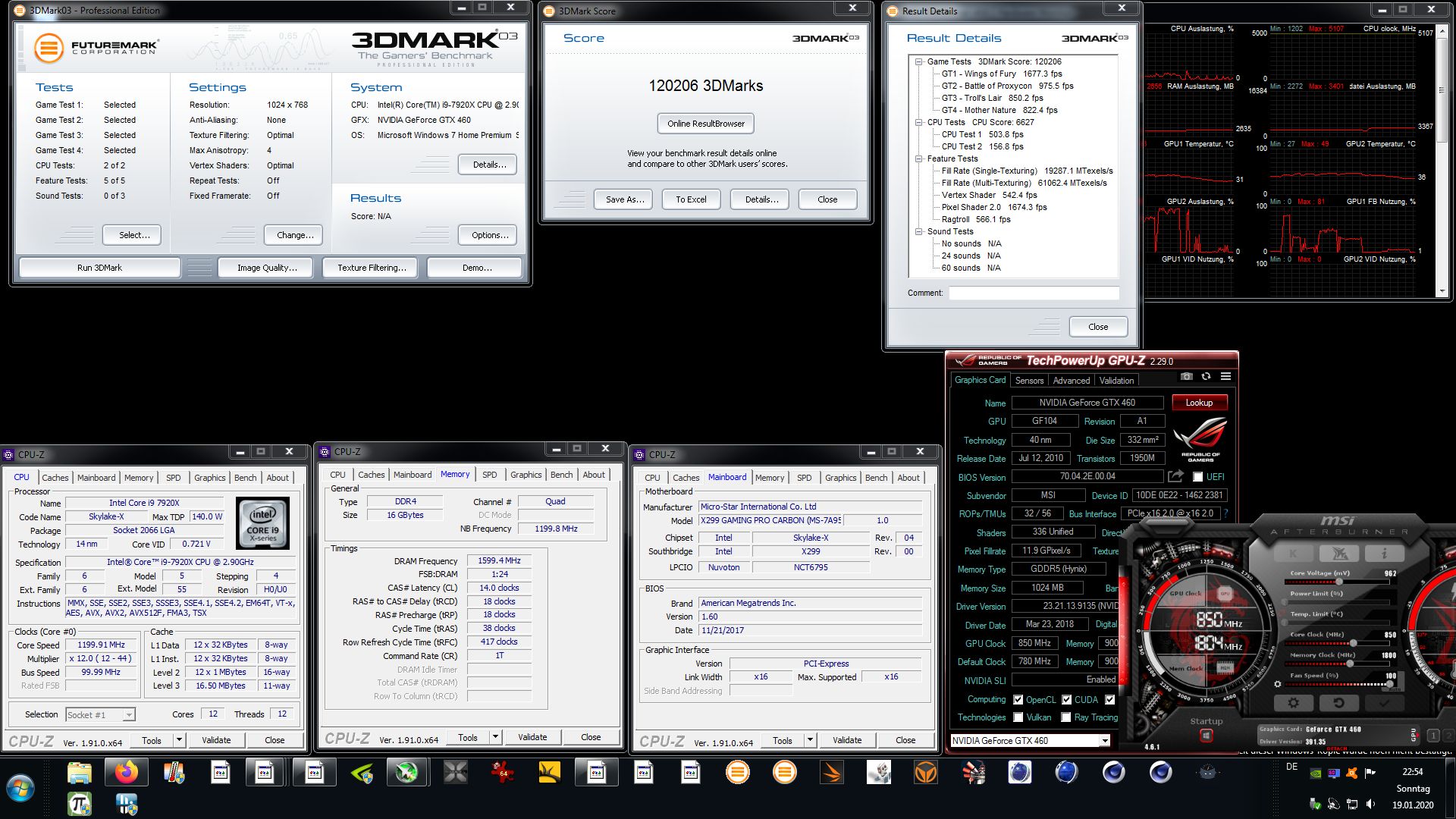This screenshot has height=819, width=1456.
Task: Click the GPU-Z refresh icon
Action: (x=1206, y=376)
